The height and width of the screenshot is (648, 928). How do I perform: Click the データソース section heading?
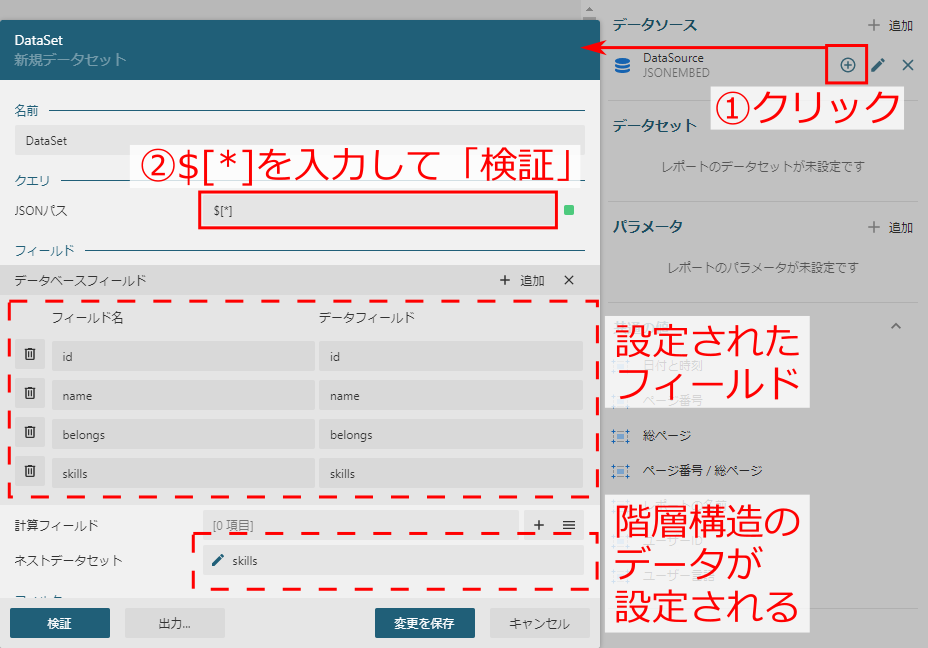[x=654, y=25]
